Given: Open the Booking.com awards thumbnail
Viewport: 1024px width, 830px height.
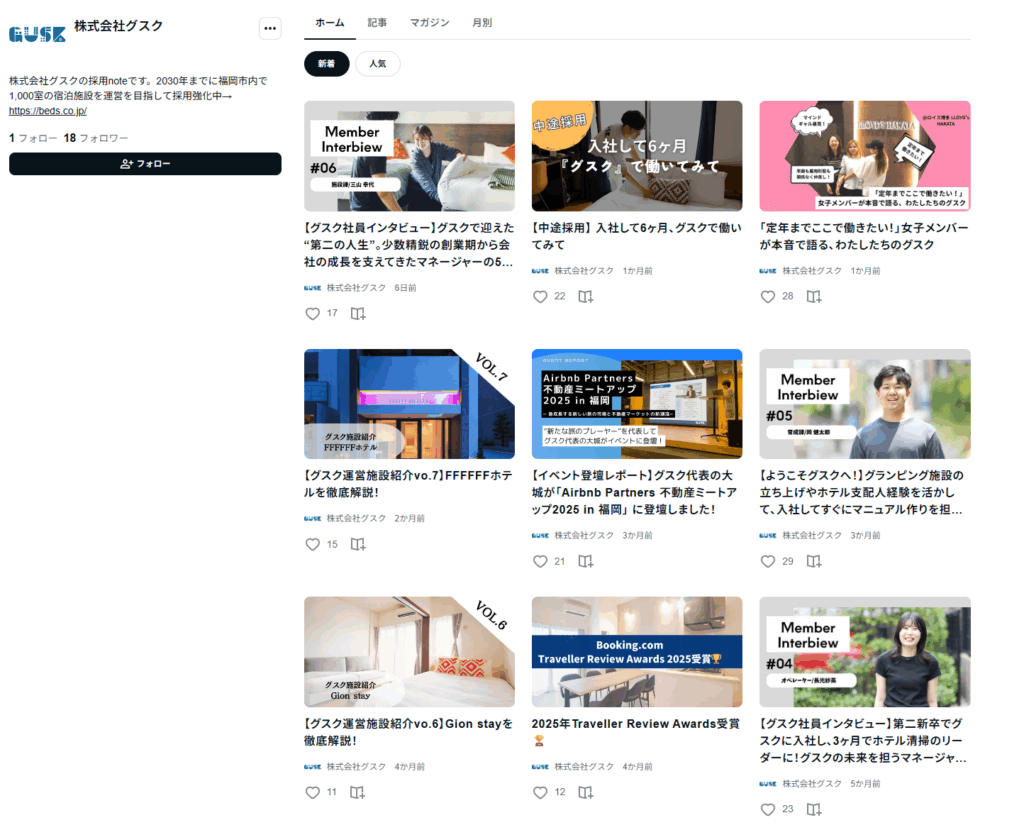Looking at the screenshot, I should point(637,652).
